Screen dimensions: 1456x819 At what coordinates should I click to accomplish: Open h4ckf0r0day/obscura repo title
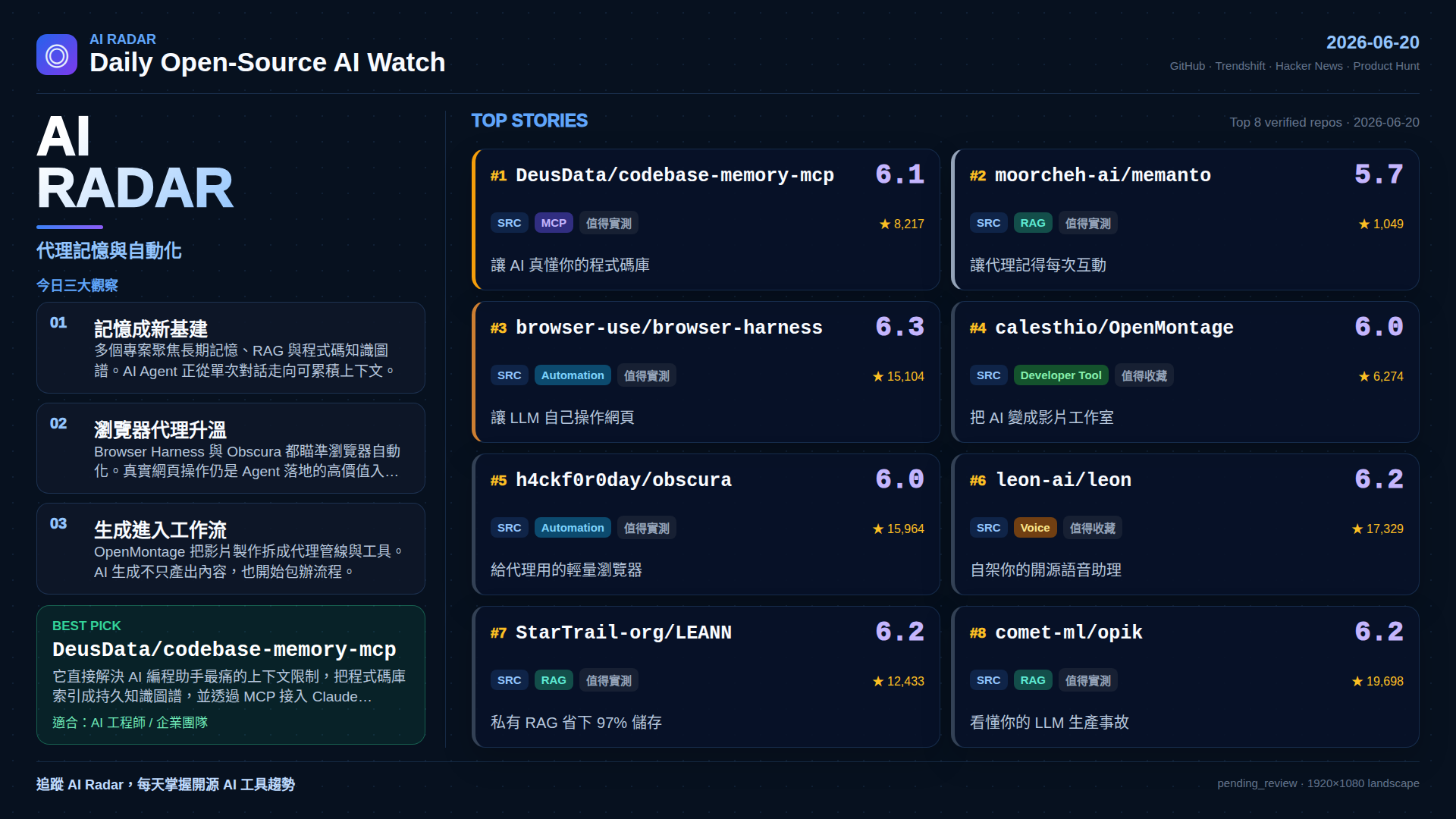(623, 480)
